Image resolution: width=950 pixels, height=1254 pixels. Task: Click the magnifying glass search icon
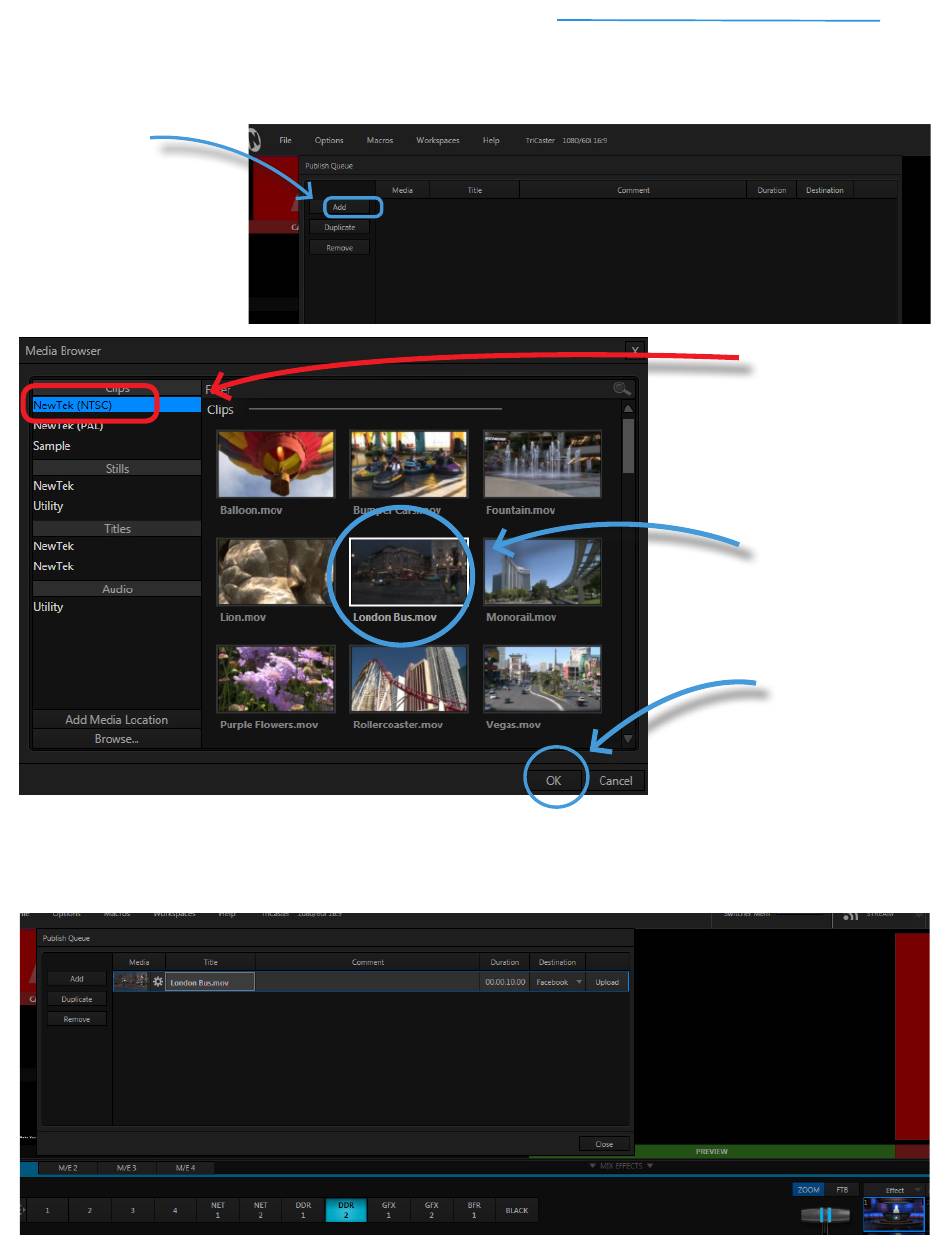click(x=622, y=389)
